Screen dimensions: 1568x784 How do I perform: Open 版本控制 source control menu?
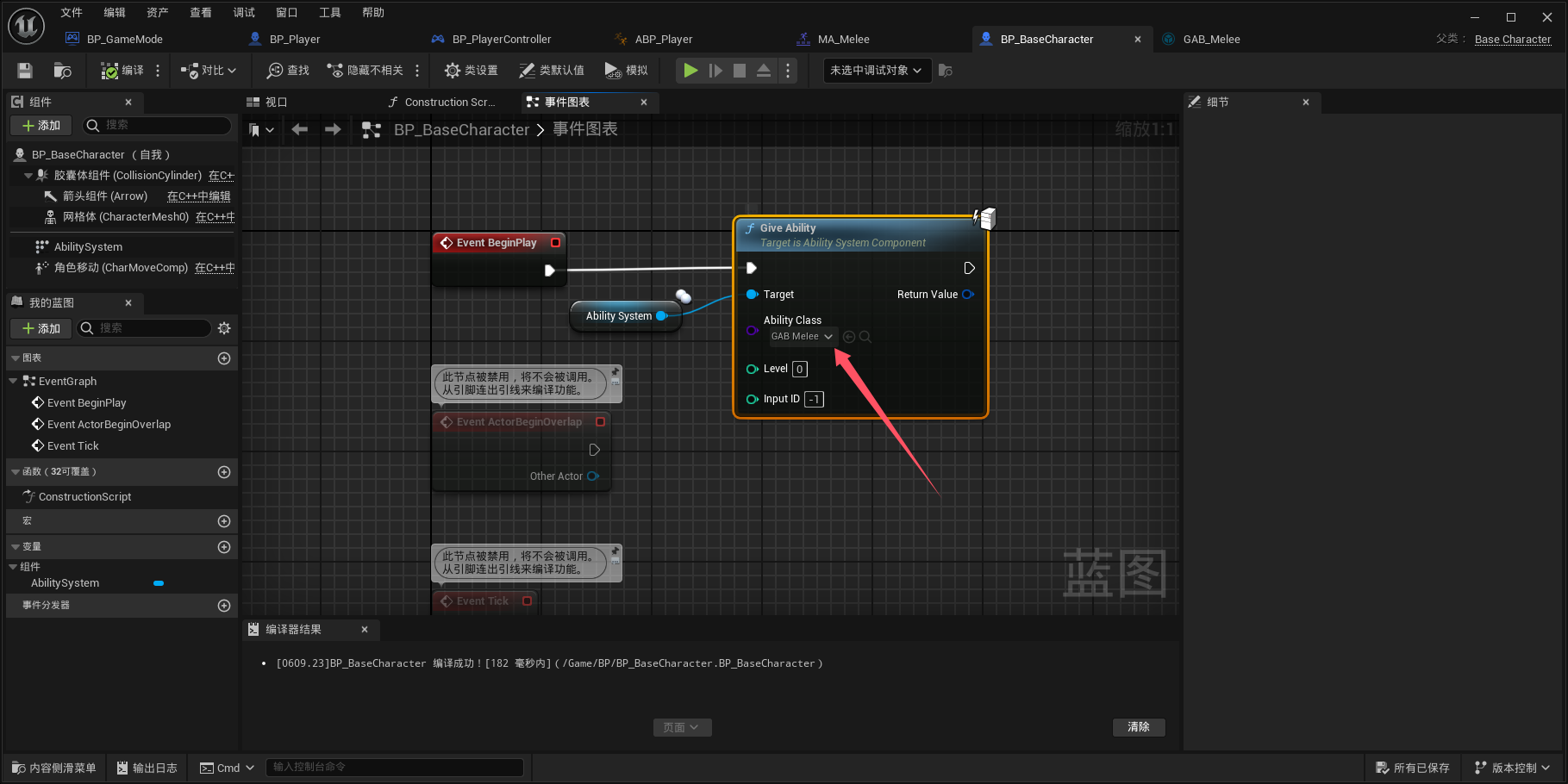pyautogui.click(x=1513, y=768)
